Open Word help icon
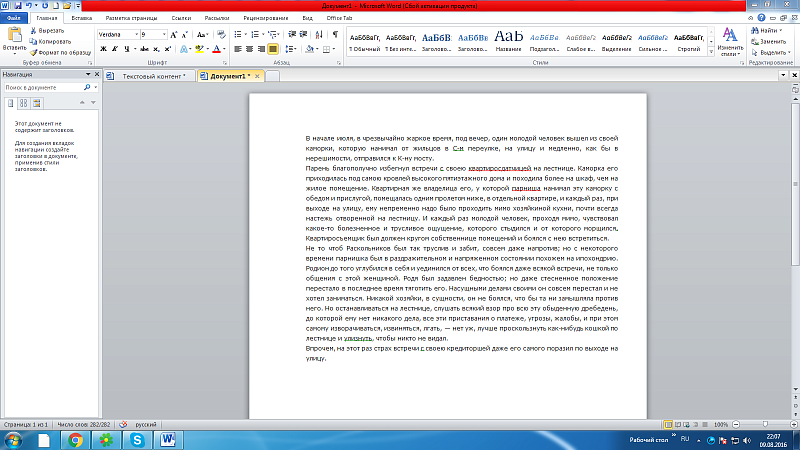Image resolution: width=800 pixels, height=450 pixels. [x=761, y=18]
